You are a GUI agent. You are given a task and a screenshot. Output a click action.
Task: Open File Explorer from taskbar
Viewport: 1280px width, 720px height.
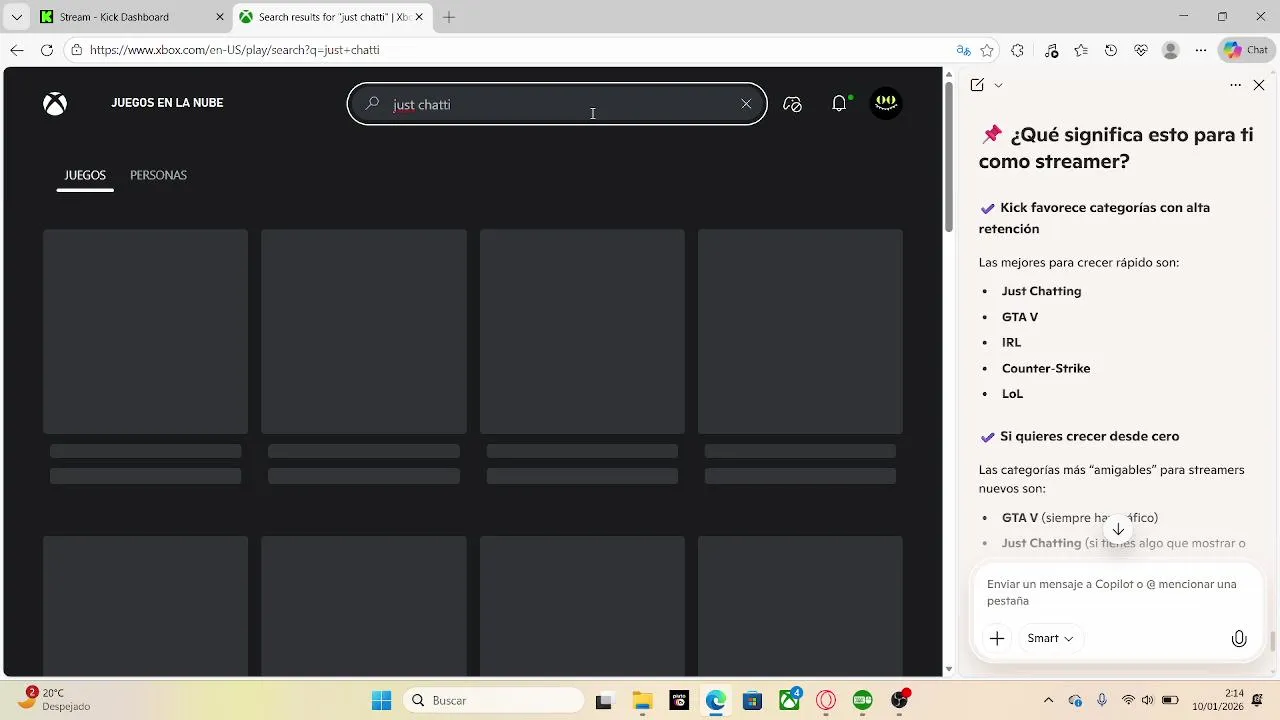click(x=641, y=701)
